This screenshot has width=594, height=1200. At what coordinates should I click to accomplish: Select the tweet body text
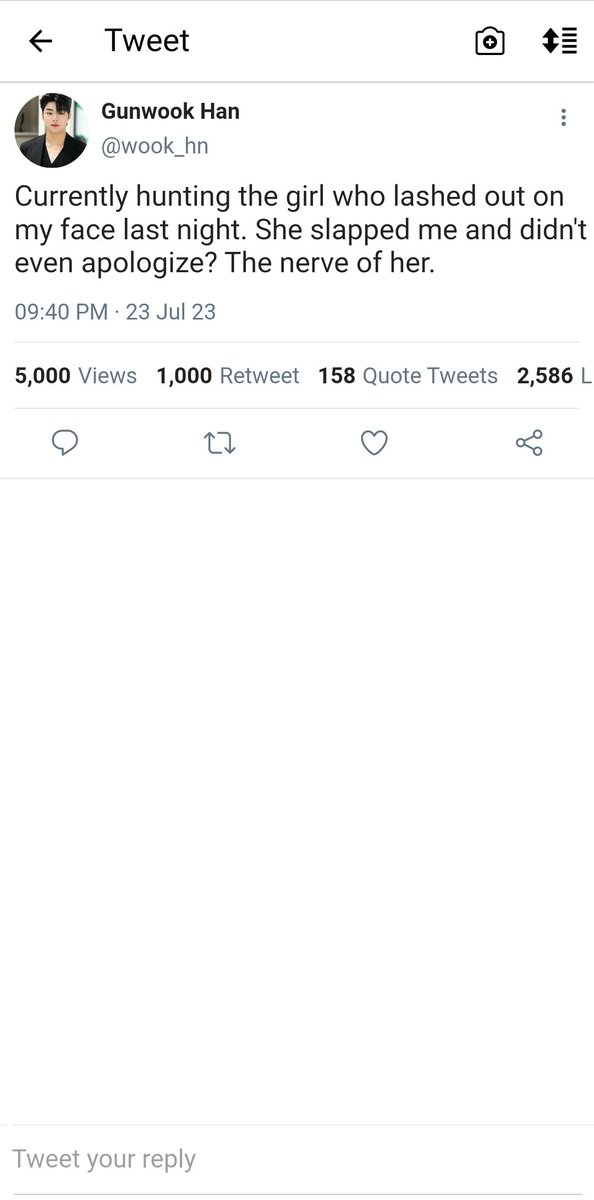300,231
